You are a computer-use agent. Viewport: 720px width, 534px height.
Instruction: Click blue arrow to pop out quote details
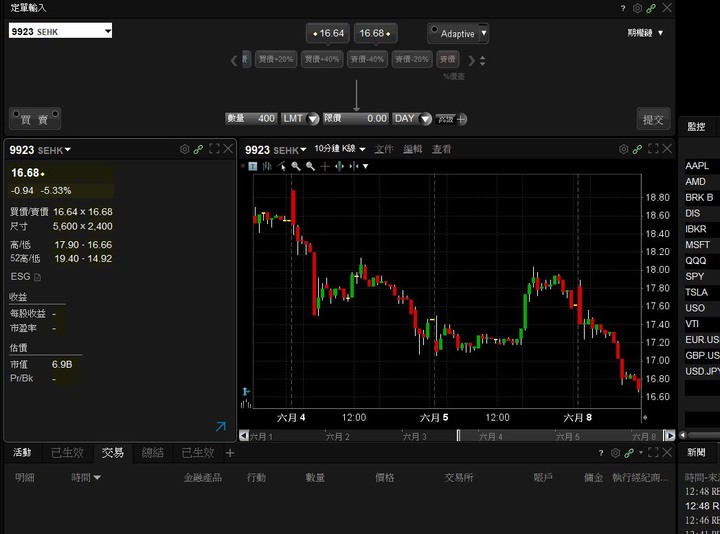point(221,427)
